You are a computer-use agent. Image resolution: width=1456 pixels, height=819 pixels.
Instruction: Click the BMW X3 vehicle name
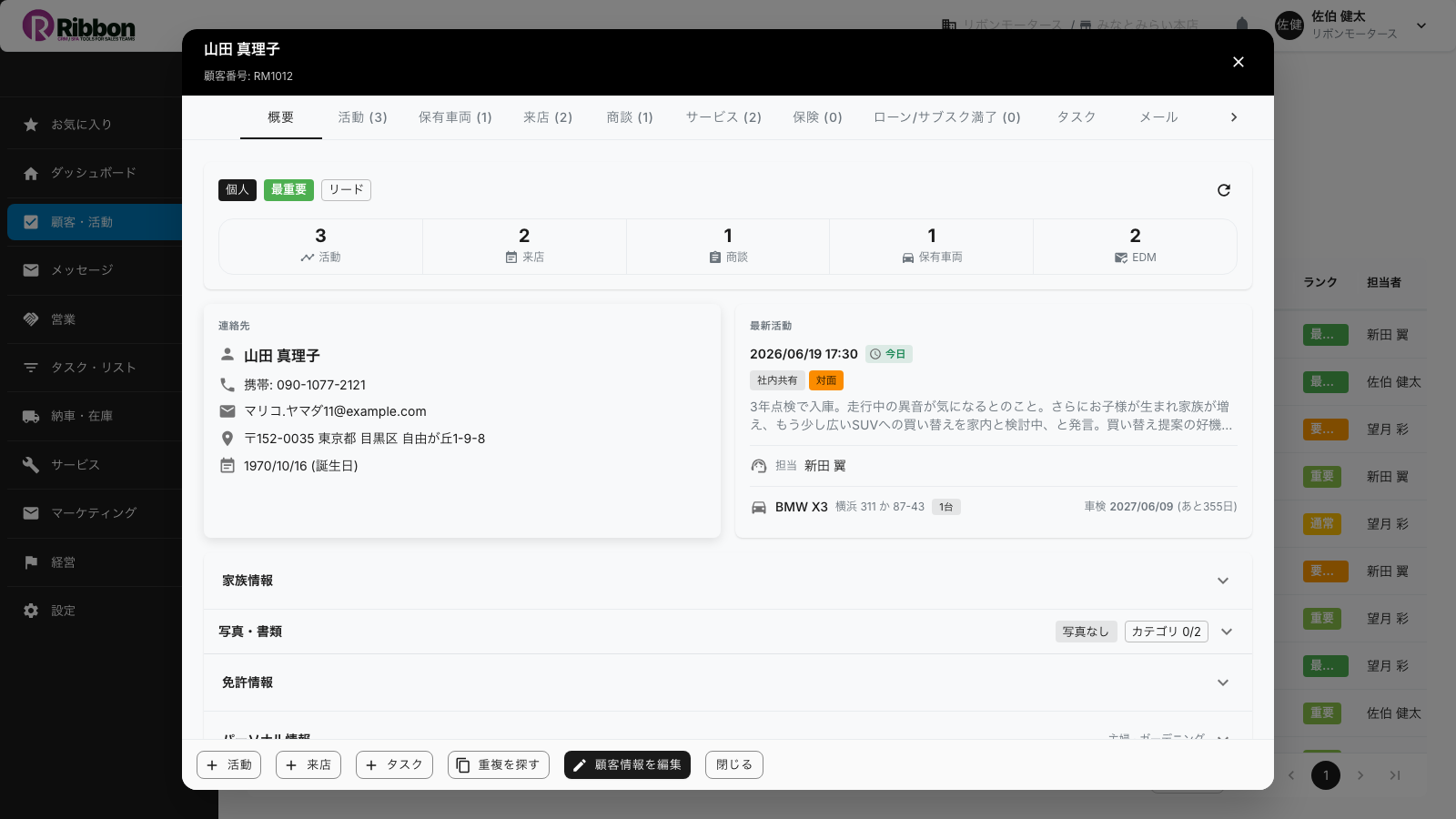[802, 507]
